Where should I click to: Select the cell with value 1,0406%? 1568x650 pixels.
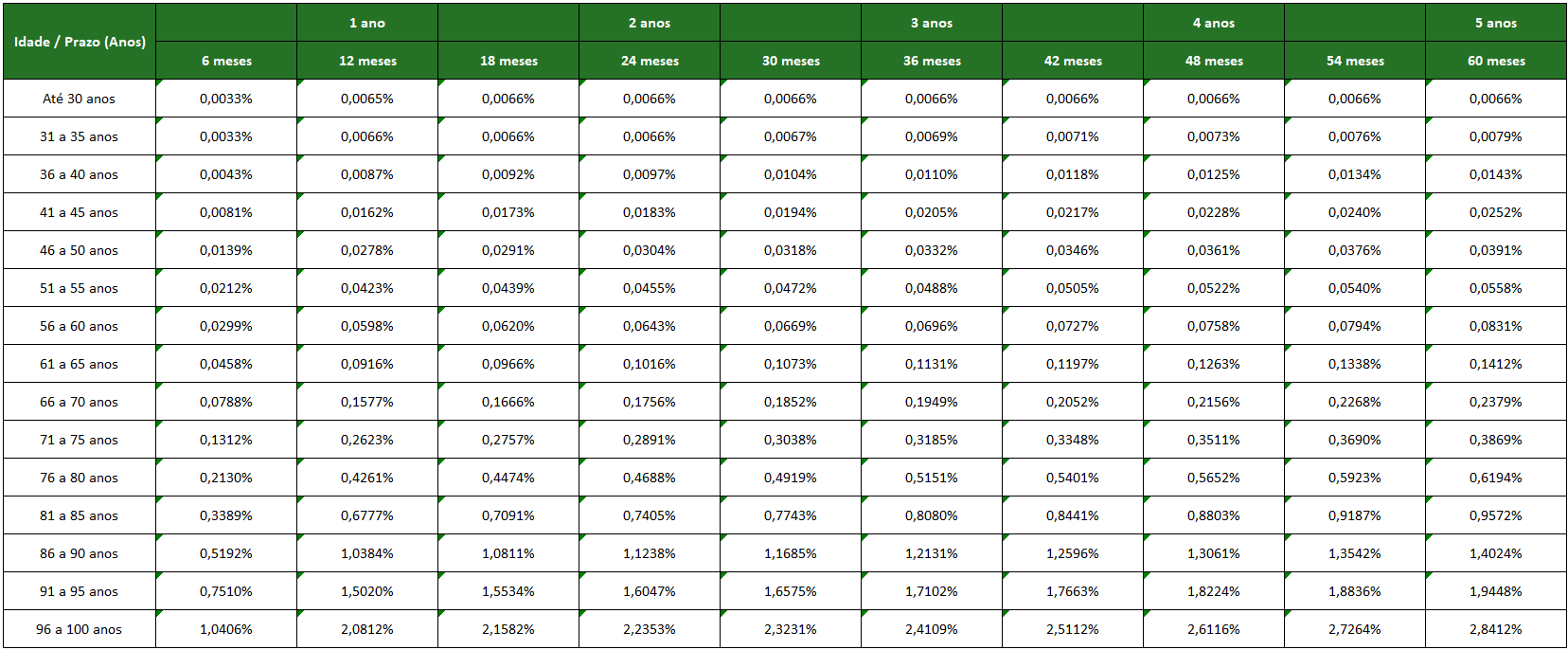tap(226, 629)
